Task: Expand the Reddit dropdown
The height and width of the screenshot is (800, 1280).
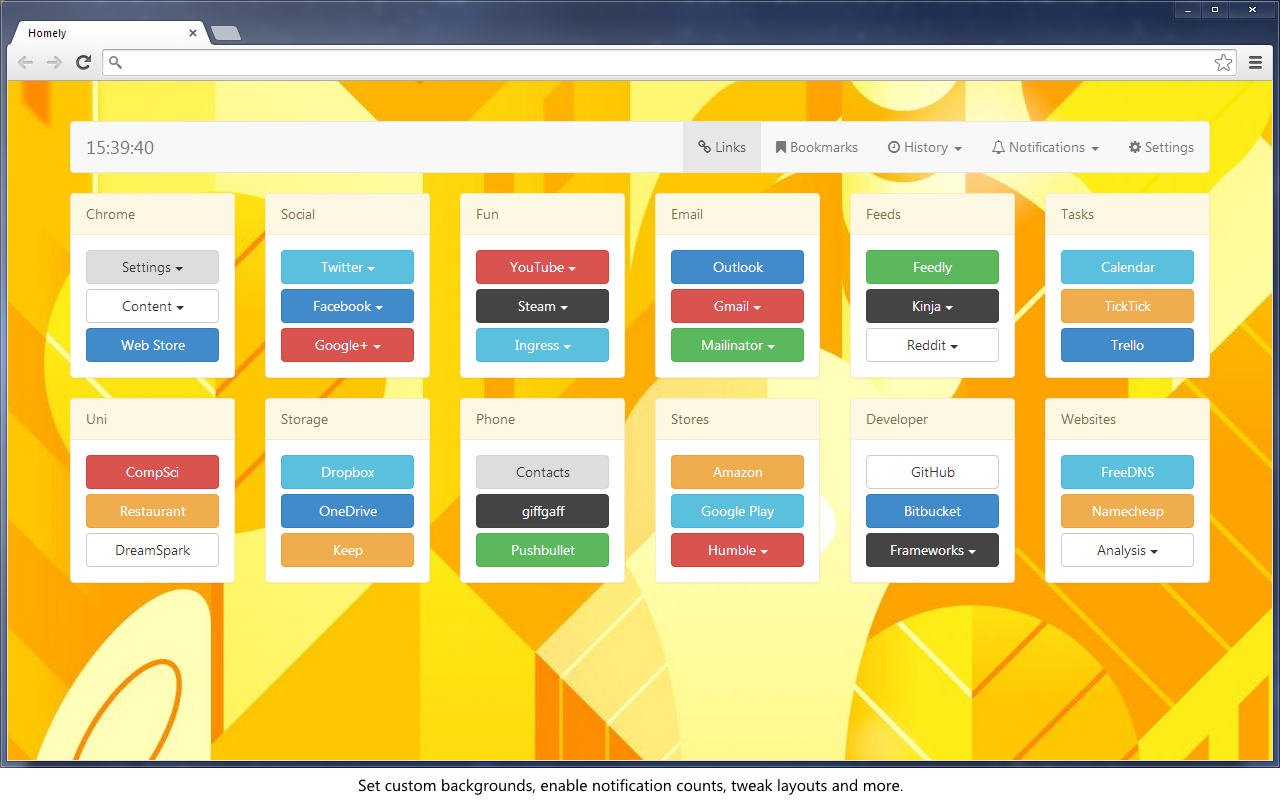Action: (932, 345)
